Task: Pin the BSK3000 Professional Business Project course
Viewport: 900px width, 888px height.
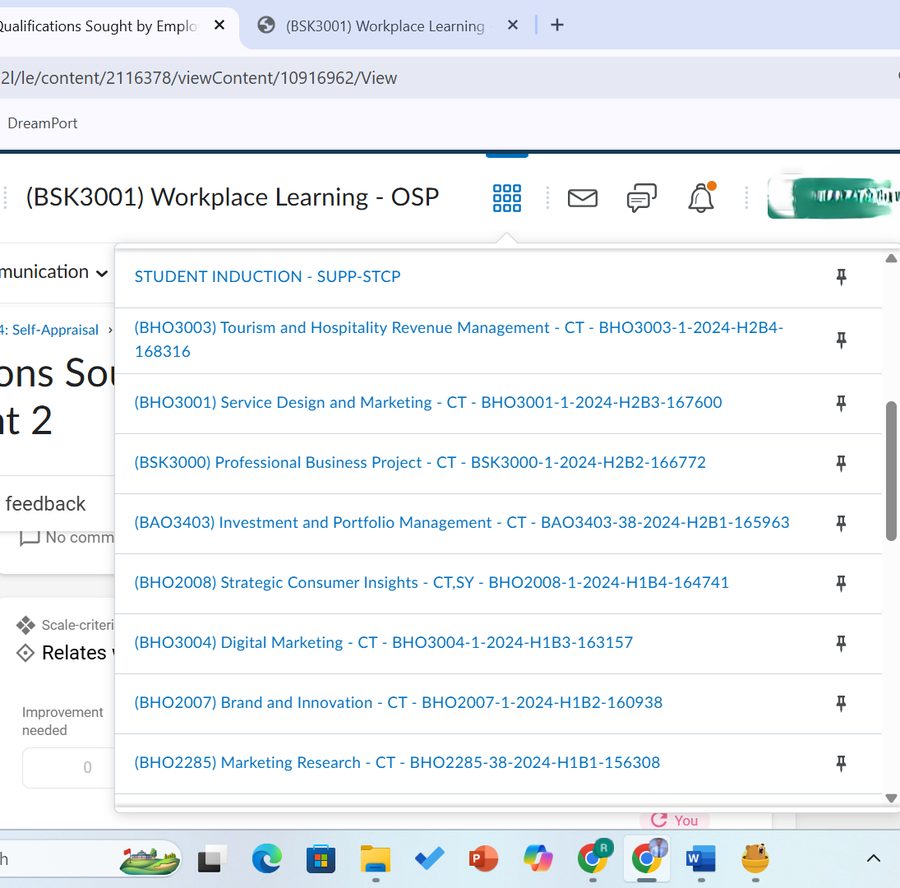Action: point(841,463)
